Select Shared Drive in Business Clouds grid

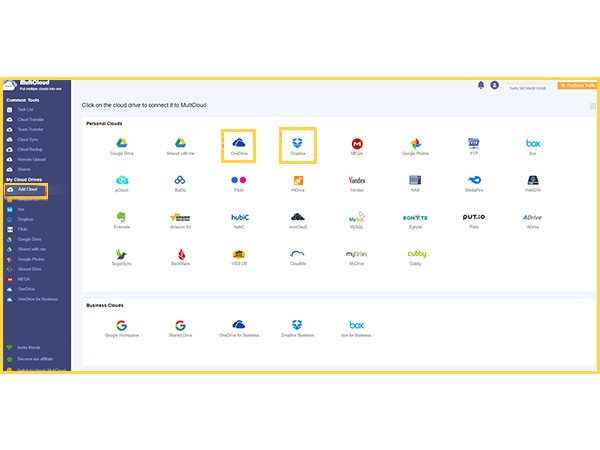180,329
